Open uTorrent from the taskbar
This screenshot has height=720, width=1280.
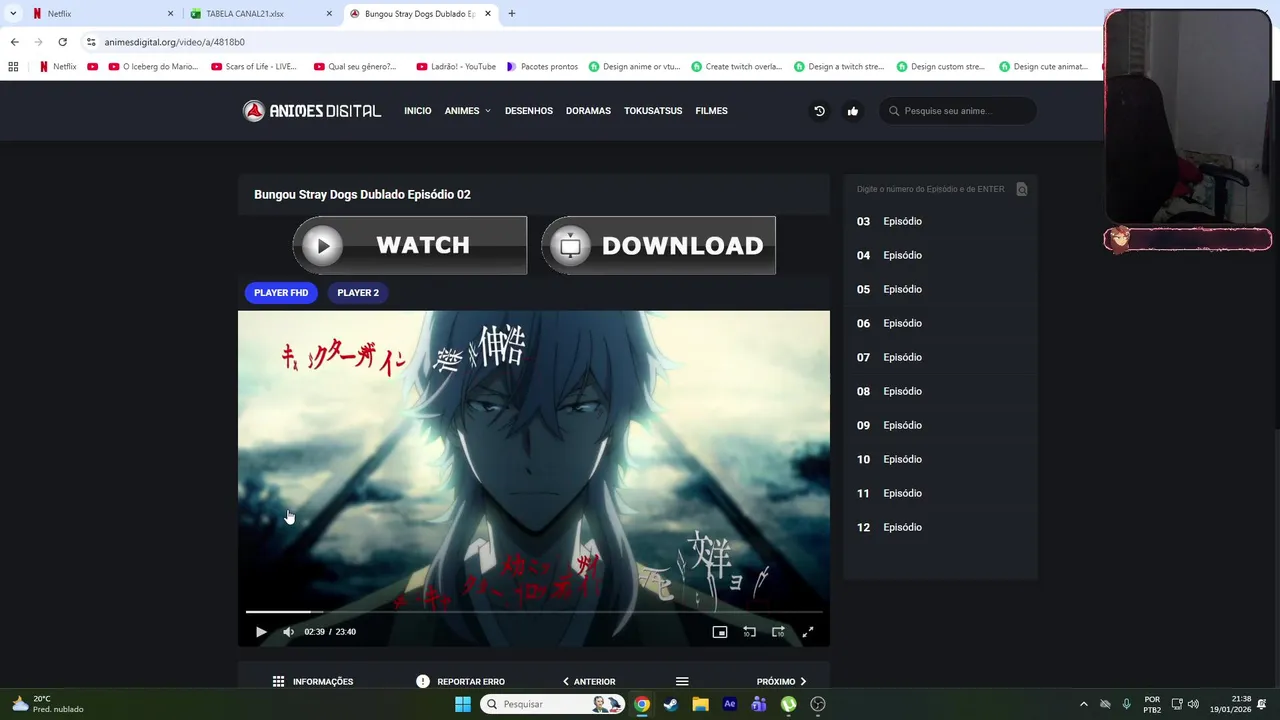click(789, 704)
